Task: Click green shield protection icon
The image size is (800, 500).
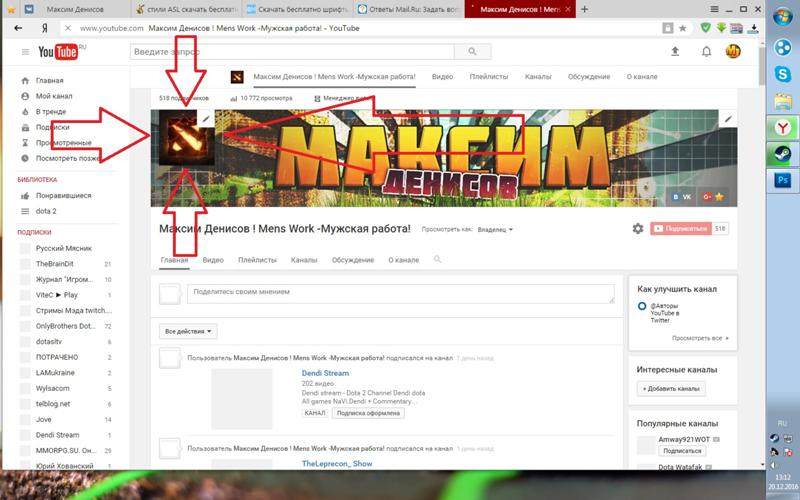Action: tap(705, 28)
